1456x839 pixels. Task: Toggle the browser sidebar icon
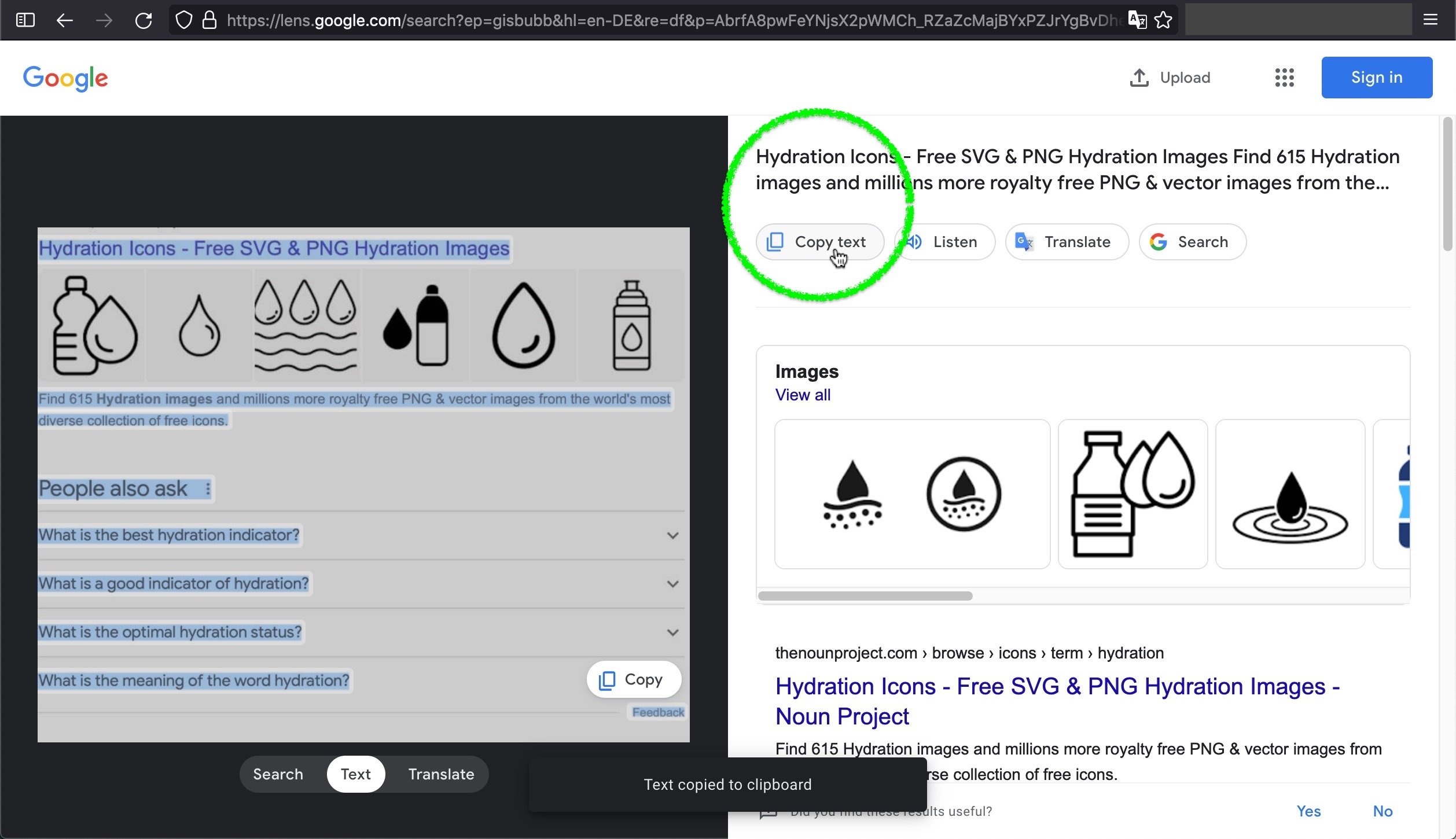(25, 21)
